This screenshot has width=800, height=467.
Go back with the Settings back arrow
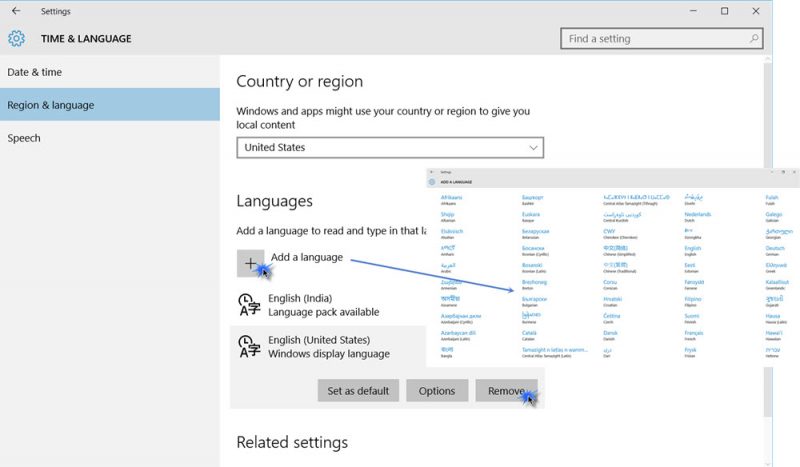click(x=16, y=11)
